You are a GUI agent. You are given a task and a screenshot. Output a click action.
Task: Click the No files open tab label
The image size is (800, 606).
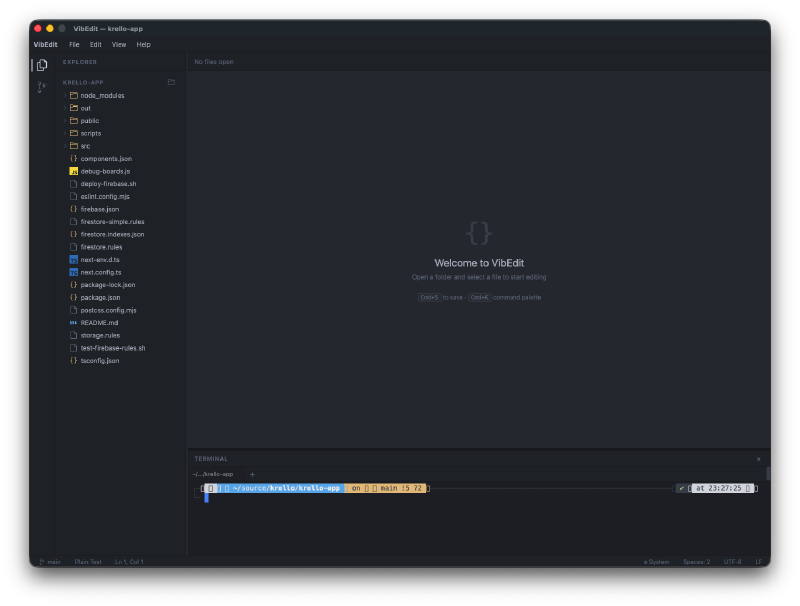[x=214, y=62]
